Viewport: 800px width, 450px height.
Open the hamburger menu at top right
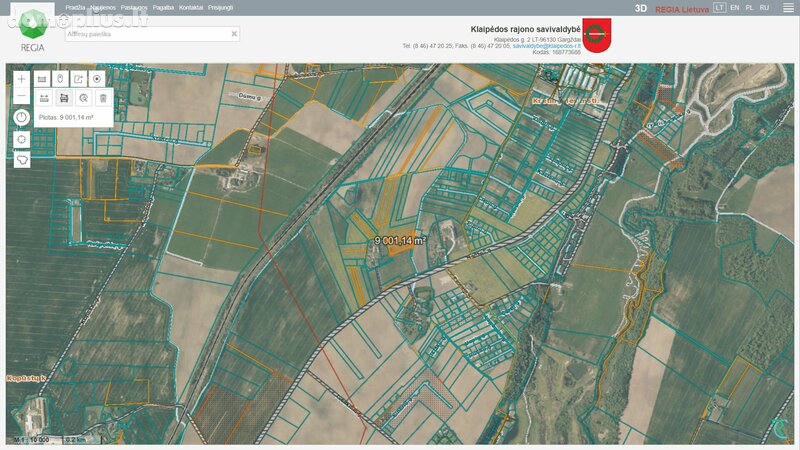coord(788,8)
